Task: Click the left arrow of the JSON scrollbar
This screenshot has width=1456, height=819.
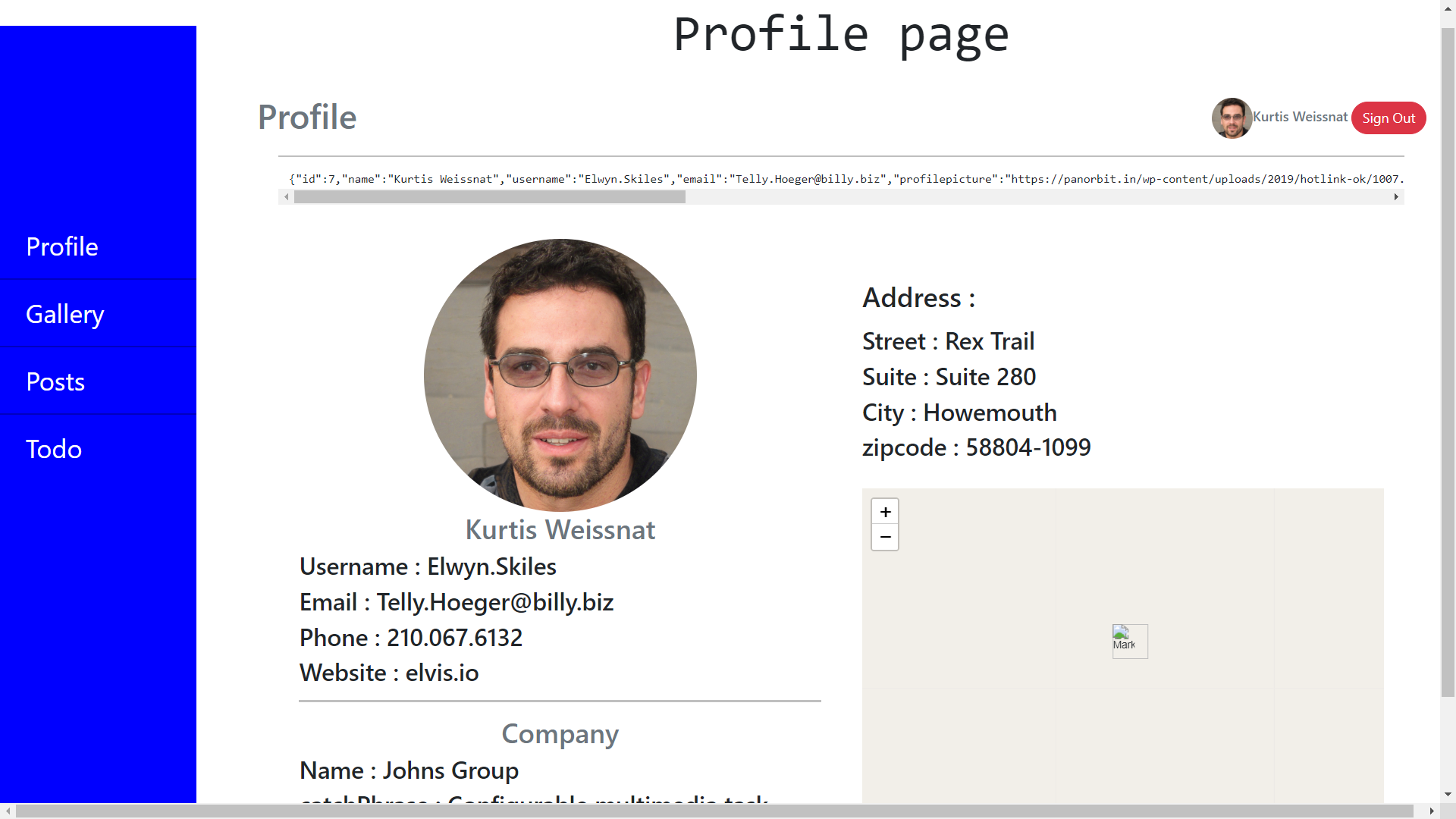Action: pyautogui.click(x=286, y=196)
